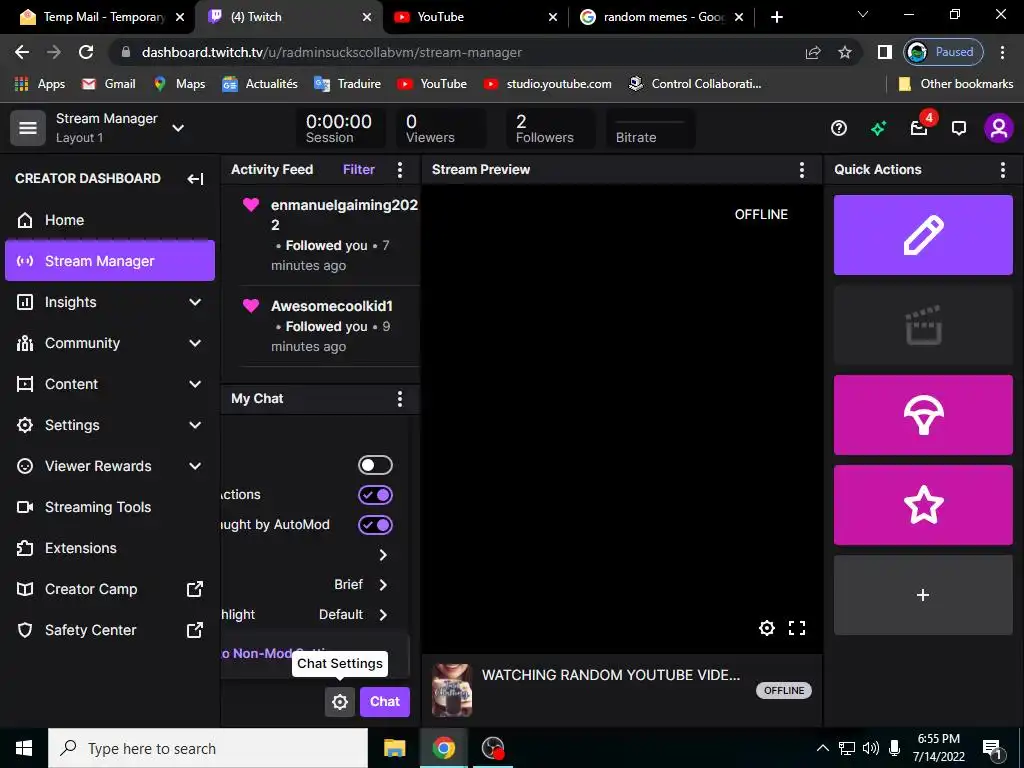Click the browser address bar URL
Viewport: 1024px width, 768px height.
click(x=332, y=53)
